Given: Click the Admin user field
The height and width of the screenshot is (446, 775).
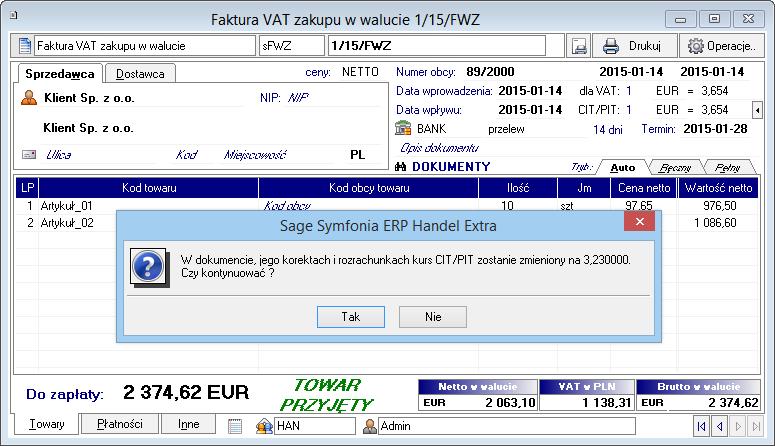Looking at the screenshot, I should coord(507,426).
